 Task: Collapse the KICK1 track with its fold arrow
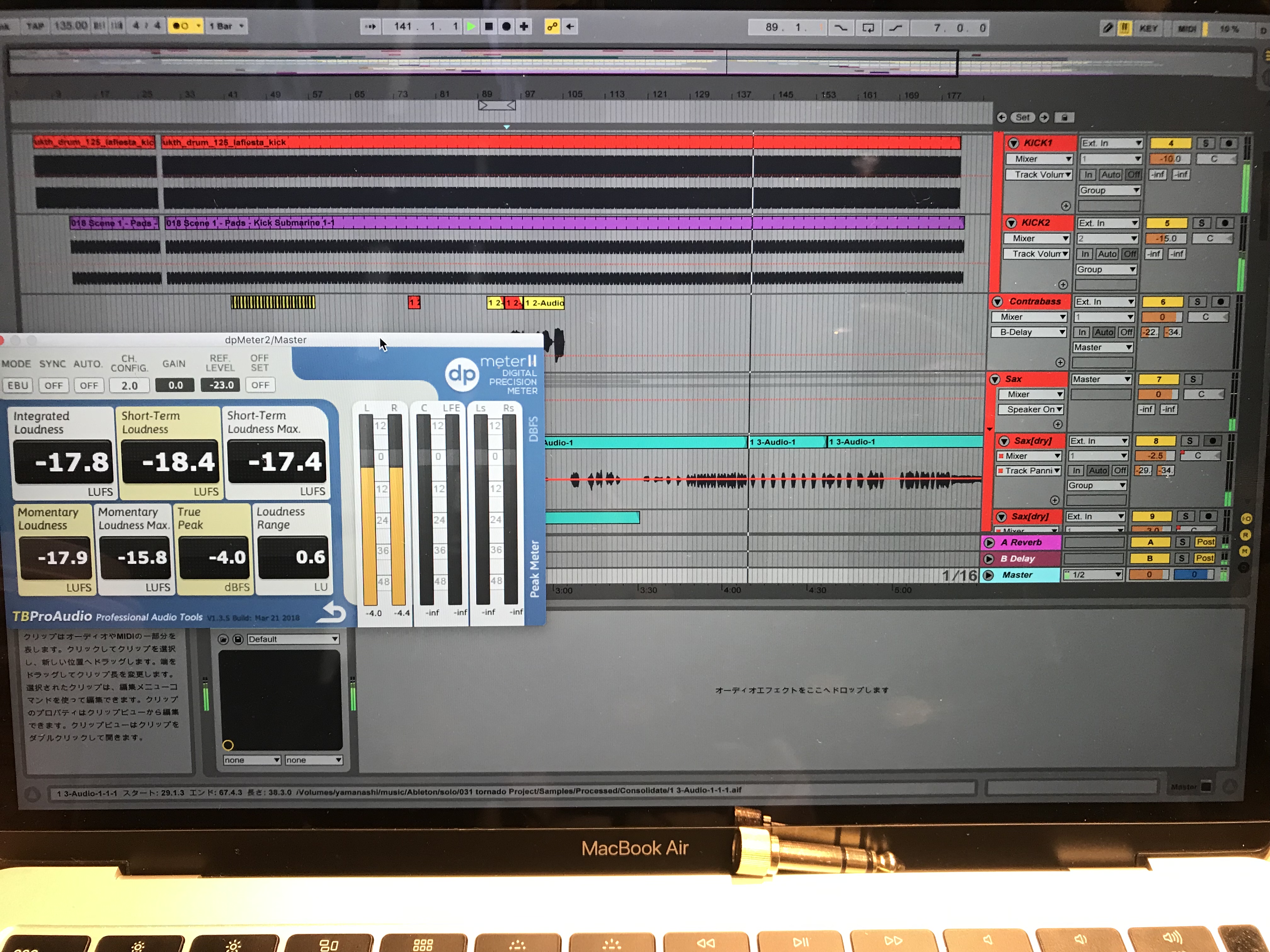[x=1013, y=144]
